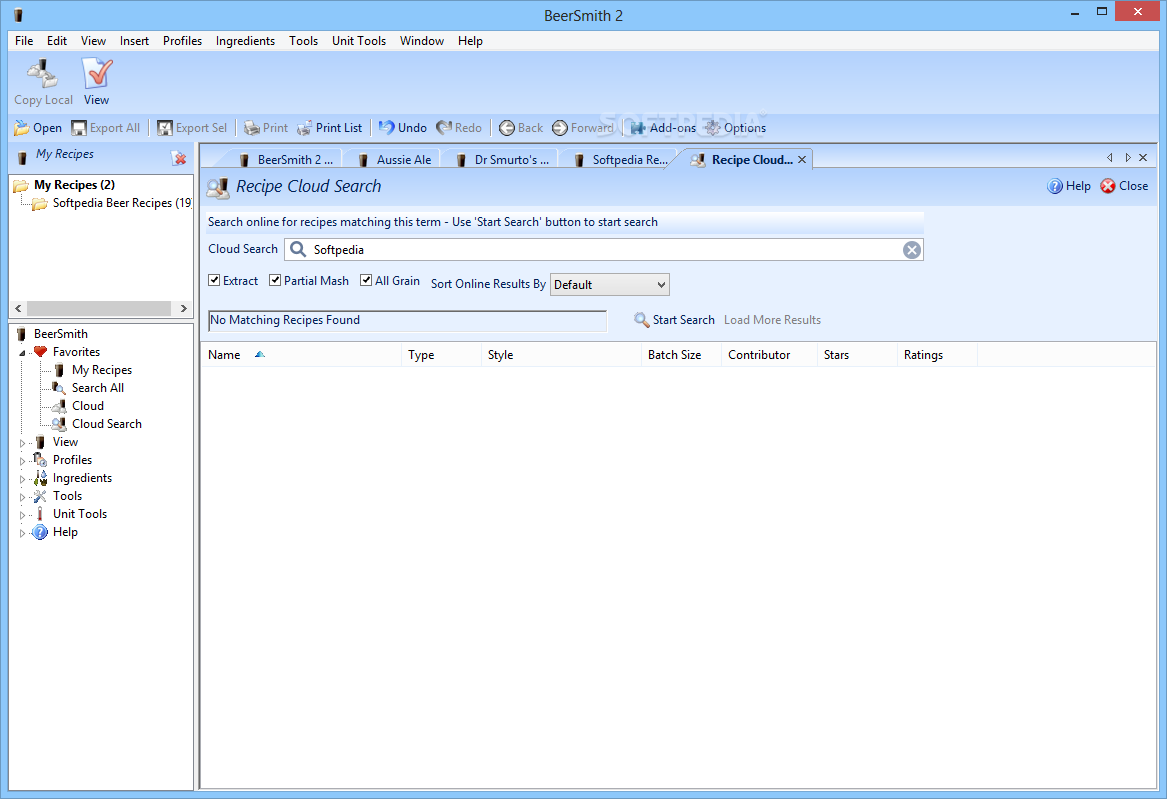Open a file with the Open toolbar button
The height and width of the screenshot is (799, 1167).
coord(38,128)
